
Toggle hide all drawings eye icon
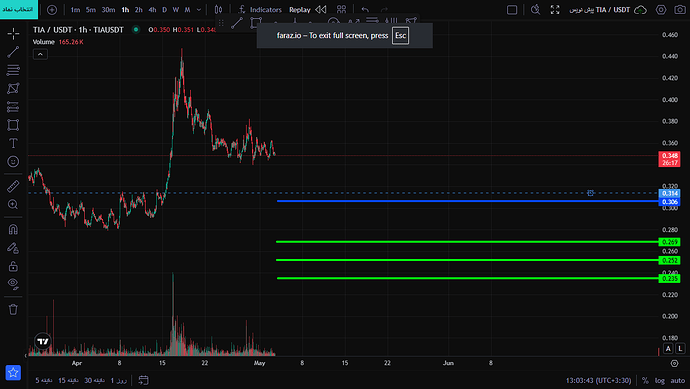[13, 284]
